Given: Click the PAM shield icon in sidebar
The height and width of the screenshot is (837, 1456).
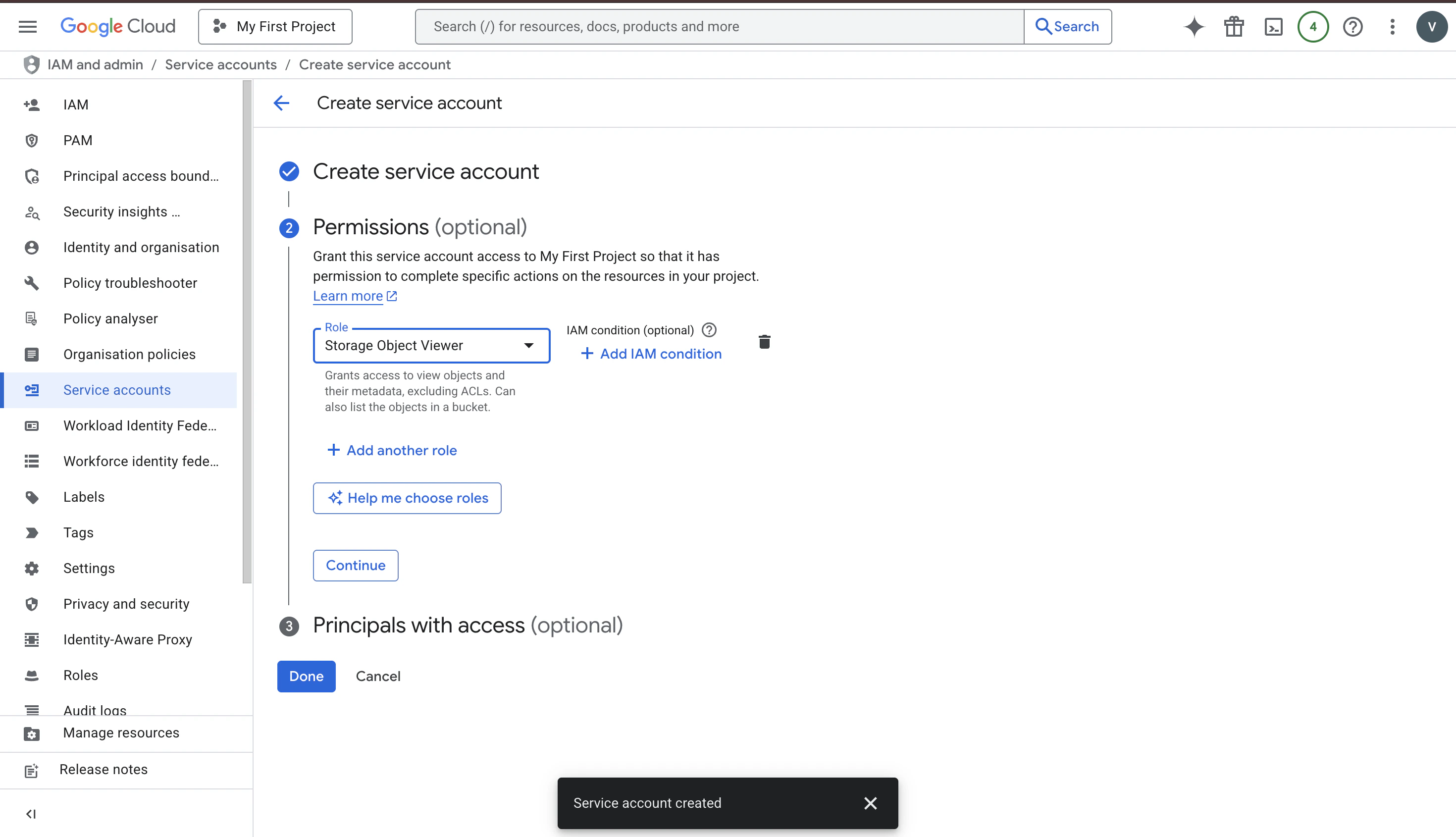Looking at the screenshot, I should (32, 140).
